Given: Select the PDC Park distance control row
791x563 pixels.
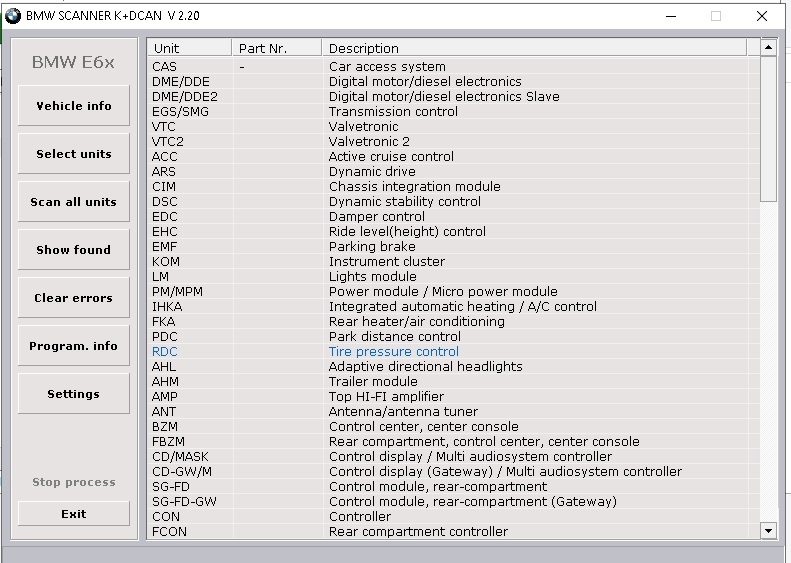Looking at the screenshot, I should click(394, 337).
